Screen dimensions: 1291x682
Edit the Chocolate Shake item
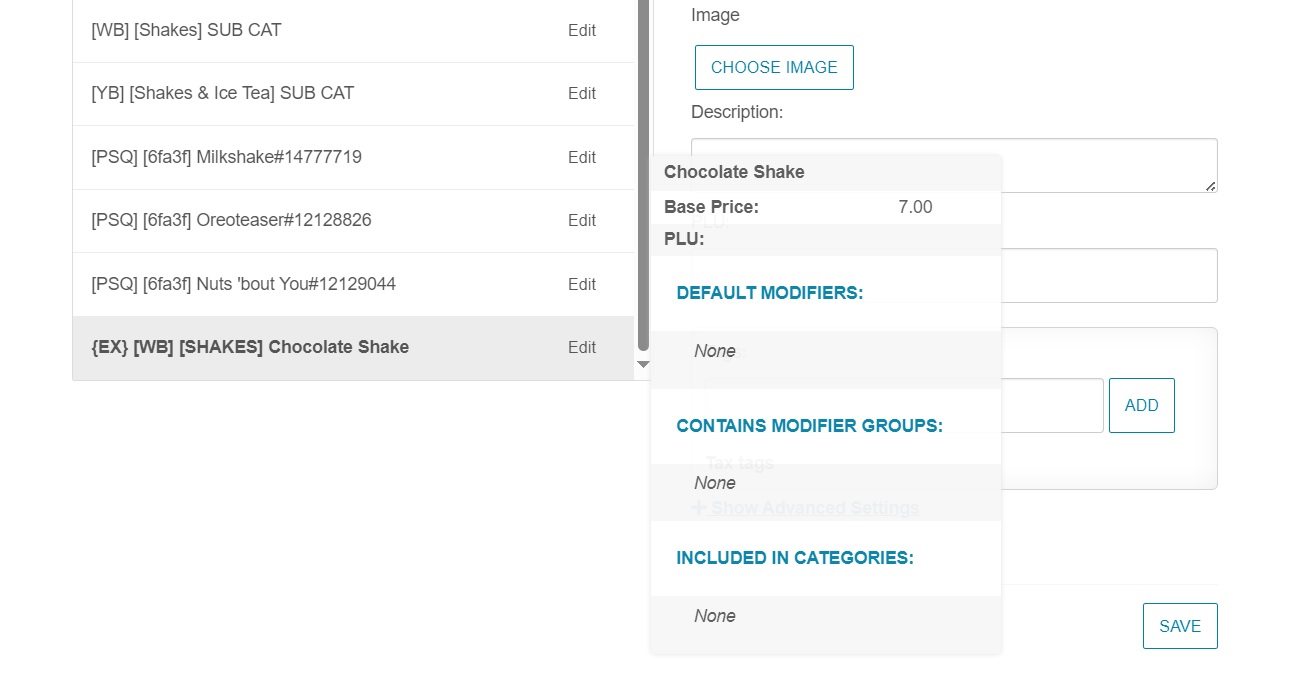(582, 348)
